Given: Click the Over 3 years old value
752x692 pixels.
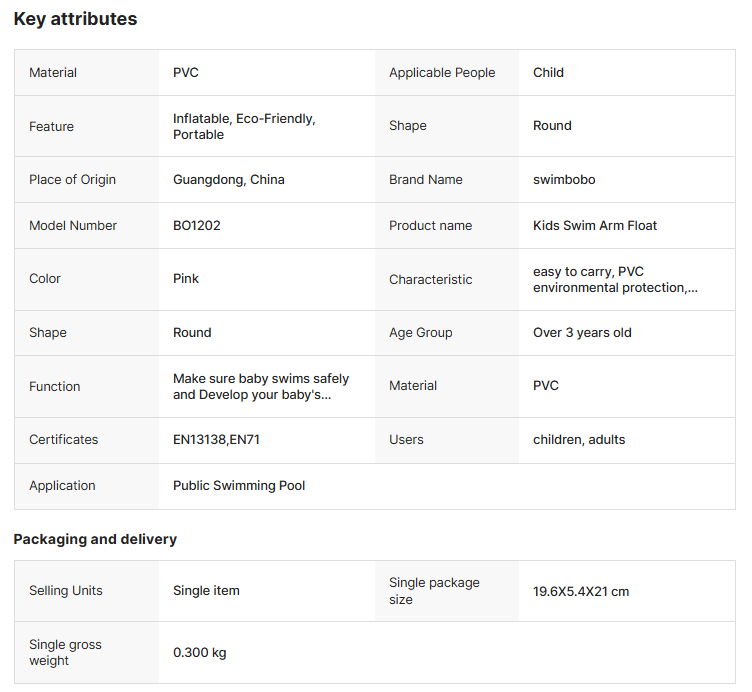Looking at the screenshot, I should pos(582,333).
